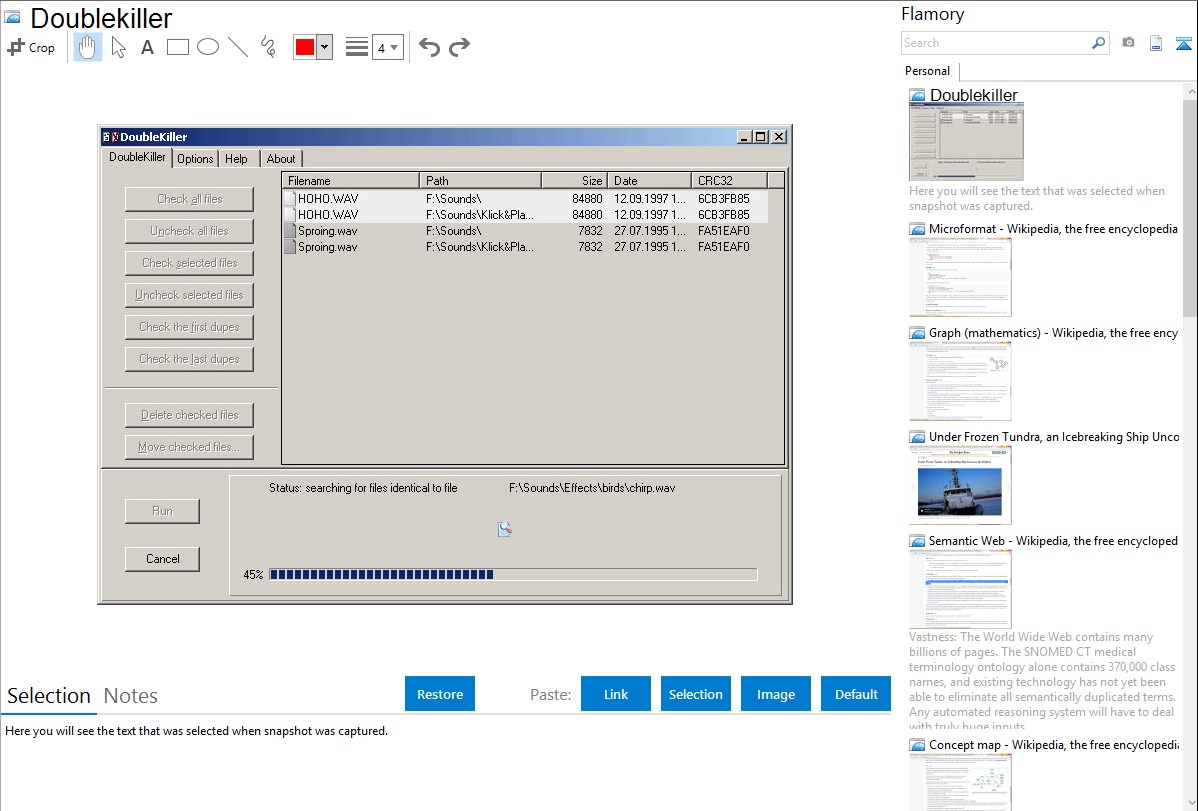The width and height of the screenshot is (1198, 811).
Task: Tick checkbox for HOHO.WAV in Klick&Pla path
Action: point(290,215)
